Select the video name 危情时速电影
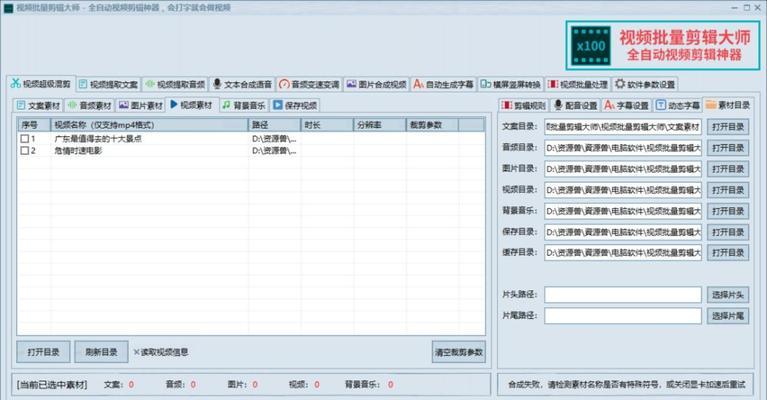Viewport: 767px width, 400px height. click(x=78, y=151)
